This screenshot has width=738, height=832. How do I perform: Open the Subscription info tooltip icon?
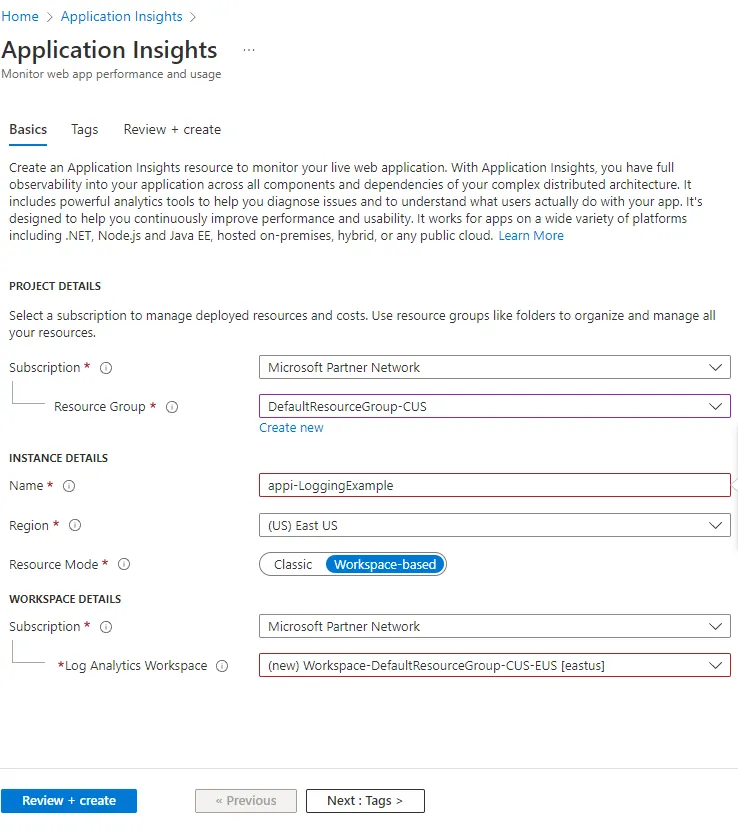pyautogui.click(x=104, y=367)
